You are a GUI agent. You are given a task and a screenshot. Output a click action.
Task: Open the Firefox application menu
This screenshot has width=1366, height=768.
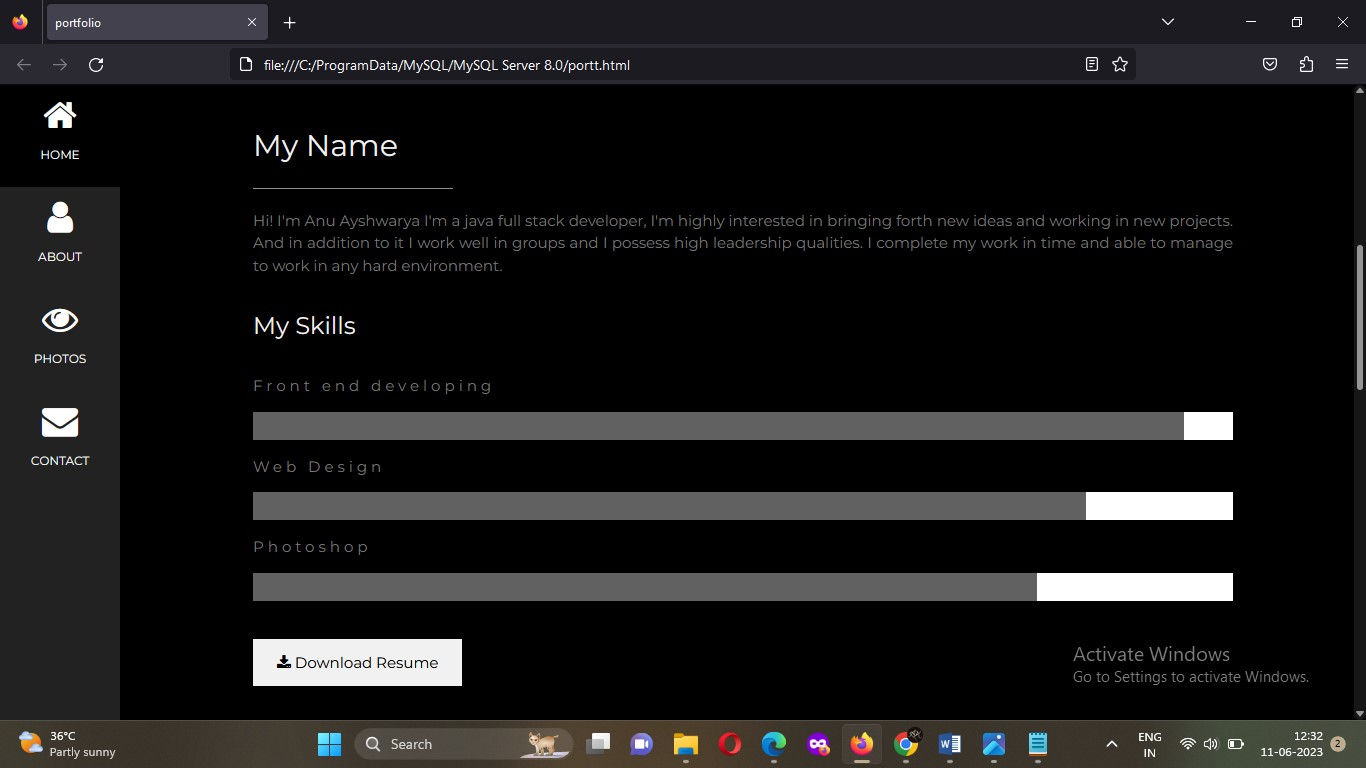1342,64
